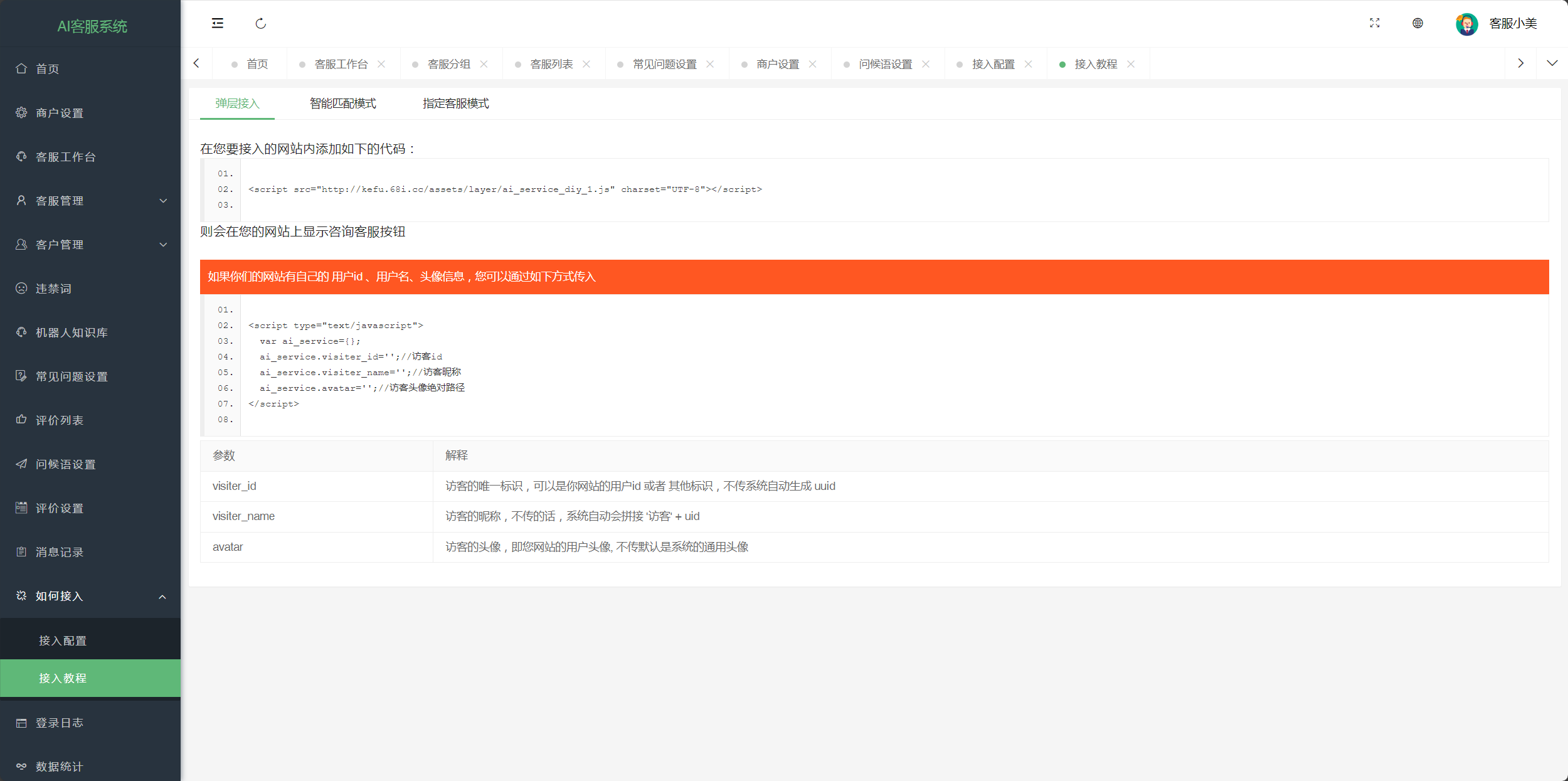Click the 消息记录 clipboard icon
The image size is (1568, 781).
(21, 551)
